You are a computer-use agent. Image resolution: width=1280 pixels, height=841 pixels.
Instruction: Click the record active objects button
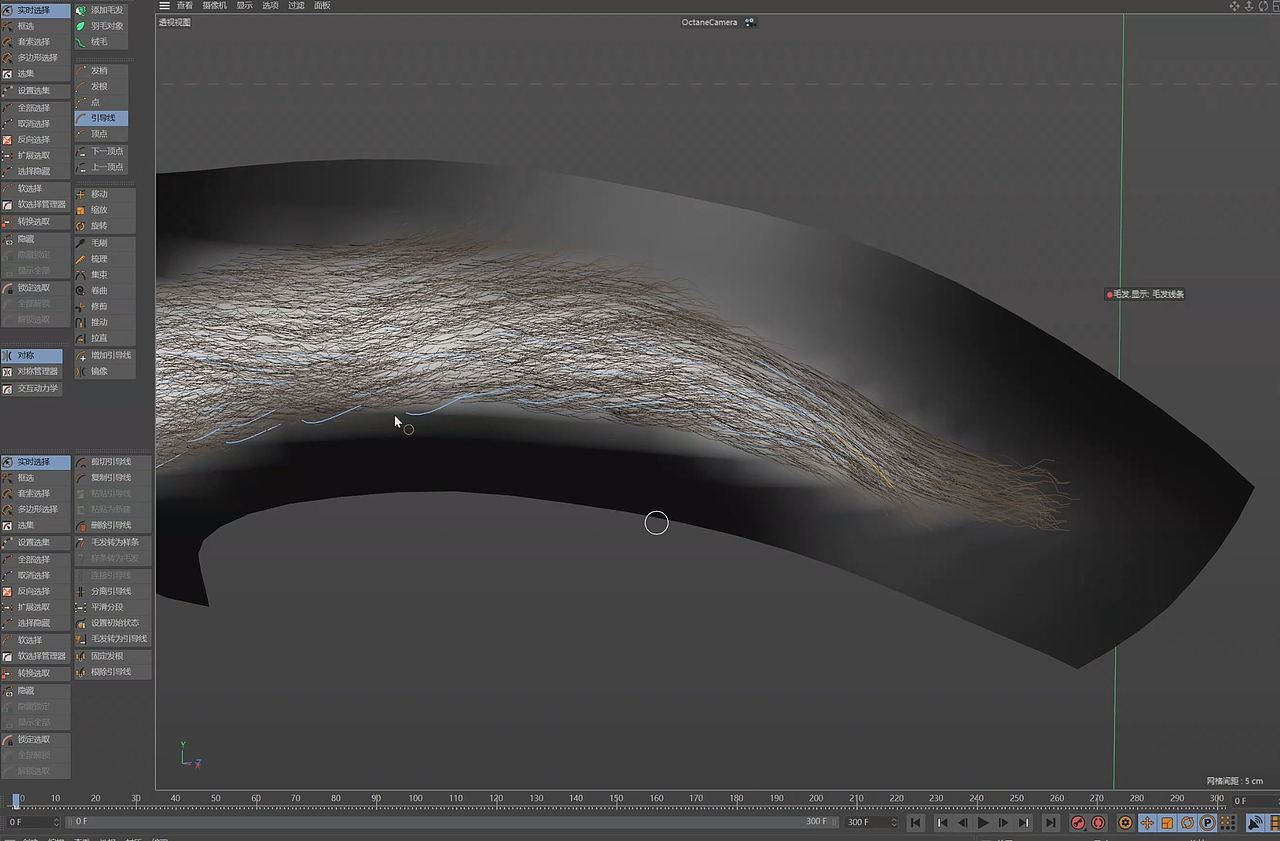point(1078,823)
